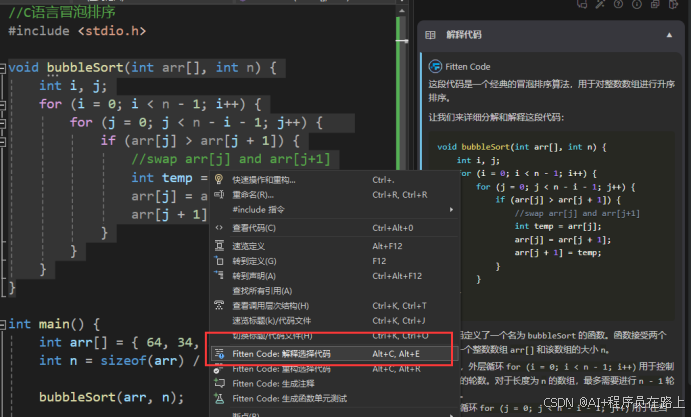Click the #include <stdio.h> line
Screen dimensions: 692x417
point(77,31)
